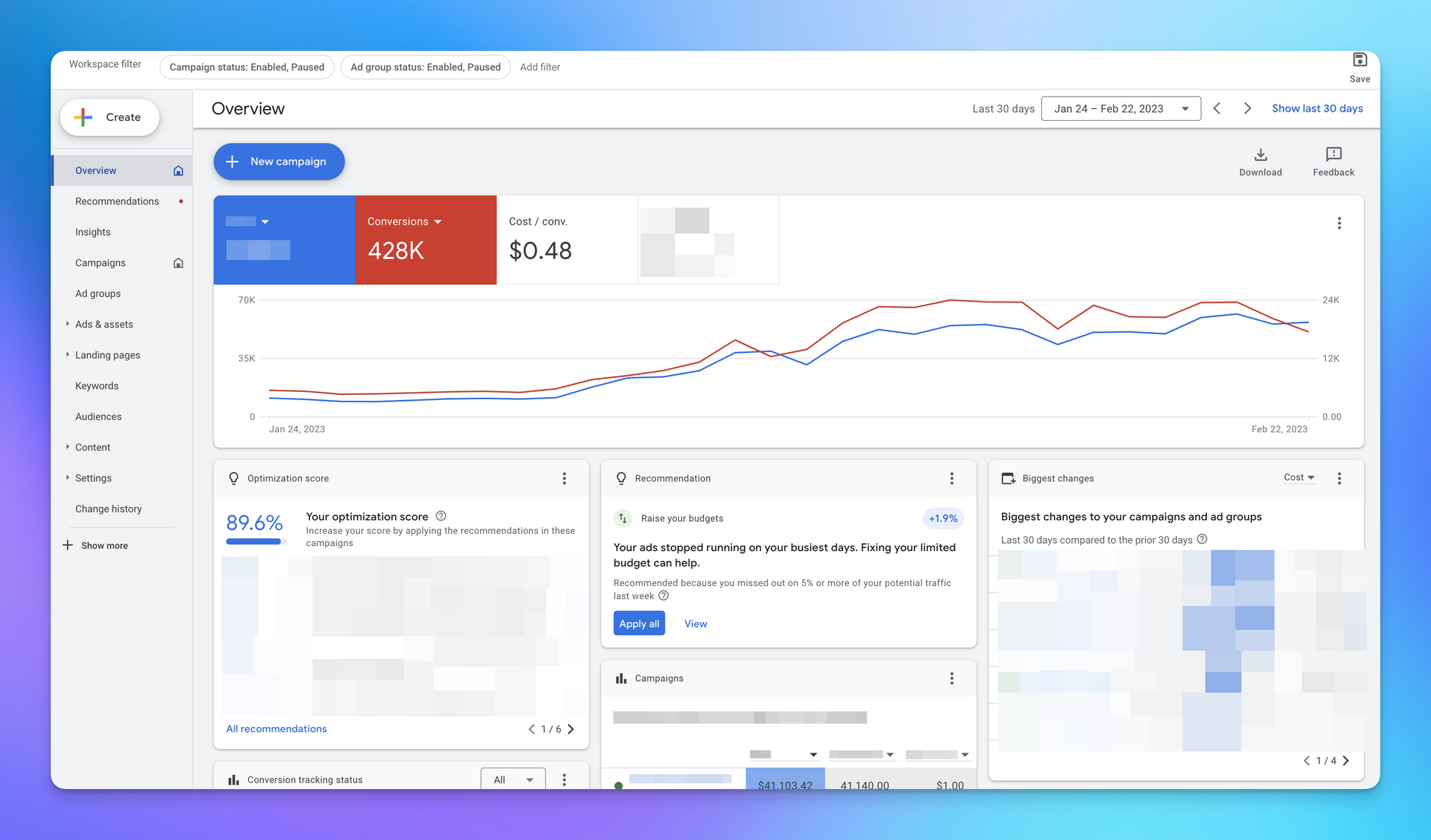The width and height of the screenshot is (1431, 840).
Task: Open Ad groups in sidebar
Action: pyautogui.click(x=98, y=293)
